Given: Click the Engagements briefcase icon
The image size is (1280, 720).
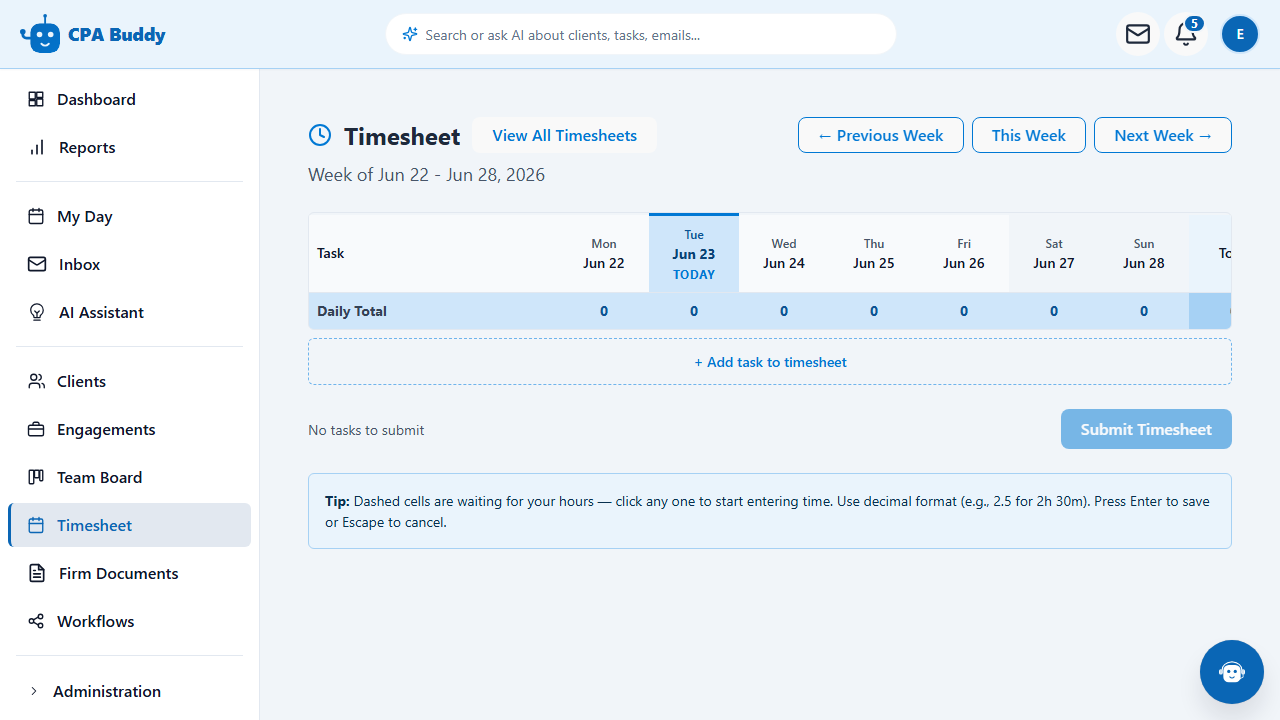Looking at the screenshot, I should pyautogui.click(x=36, y=429).
